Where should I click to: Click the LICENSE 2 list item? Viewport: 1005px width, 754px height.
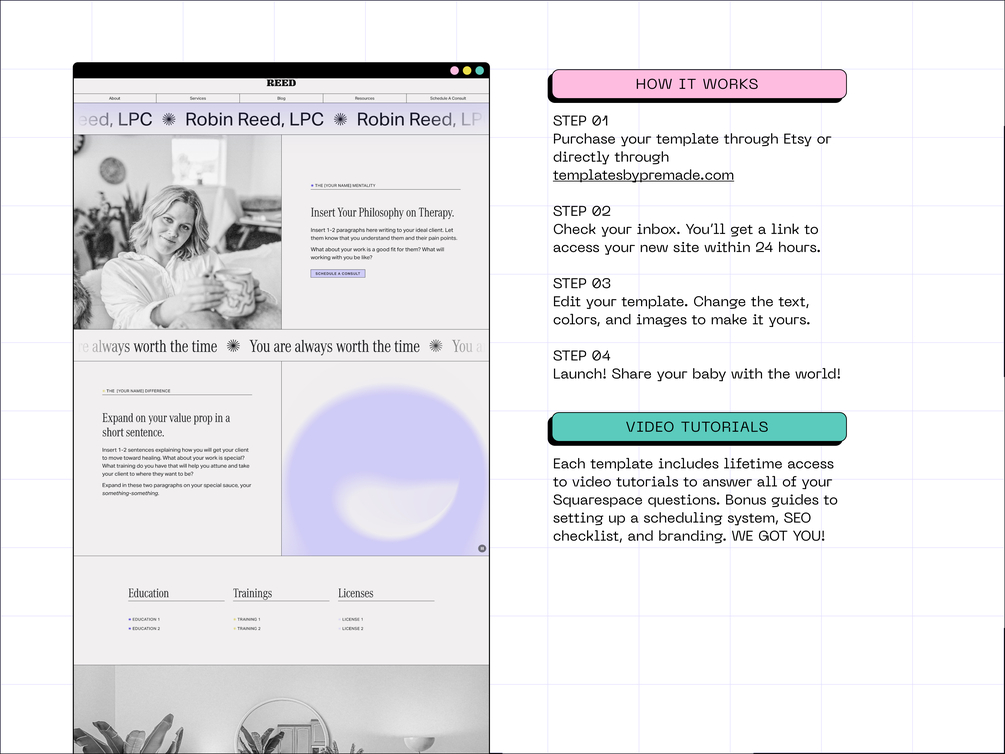coord(351,628)
